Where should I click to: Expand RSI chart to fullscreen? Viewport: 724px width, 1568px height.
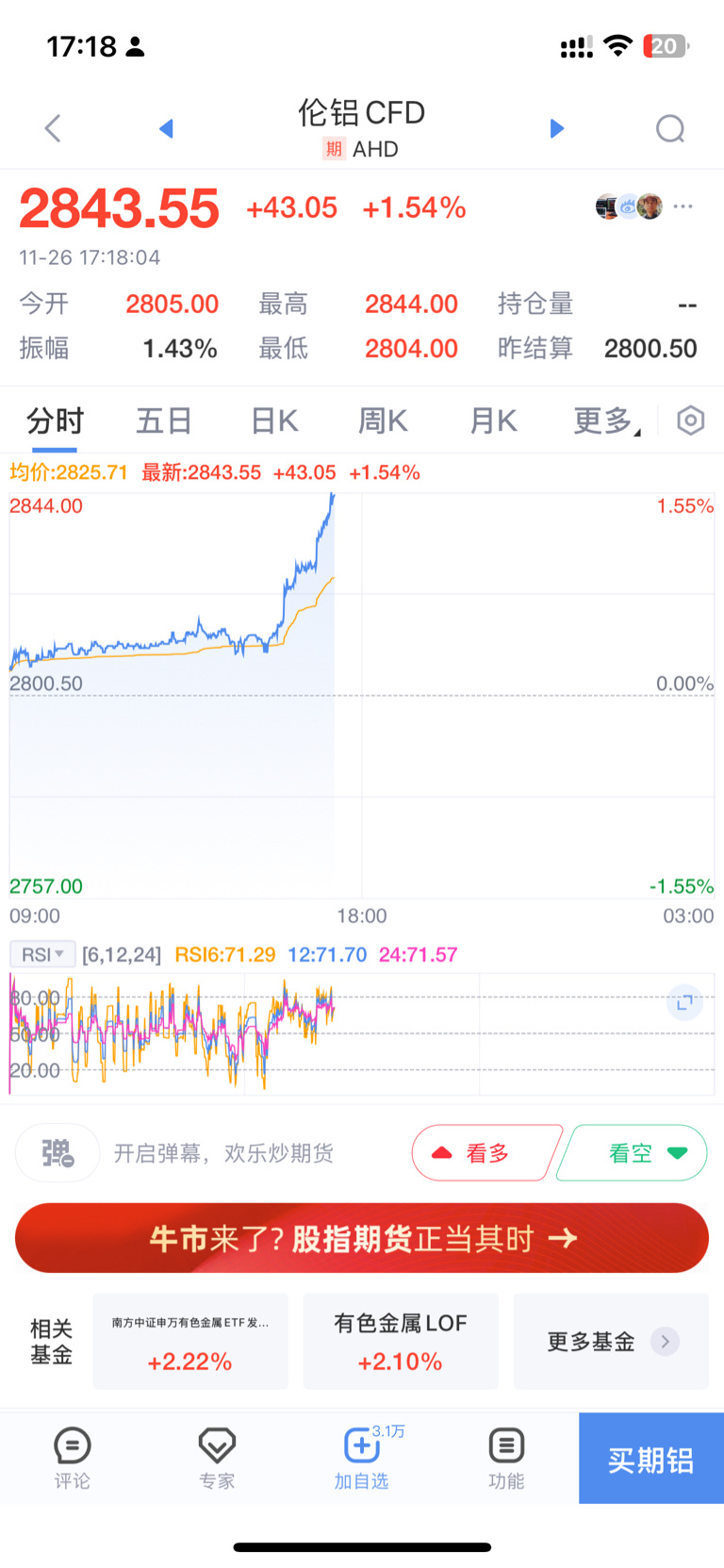click(x=684, y=1002)
